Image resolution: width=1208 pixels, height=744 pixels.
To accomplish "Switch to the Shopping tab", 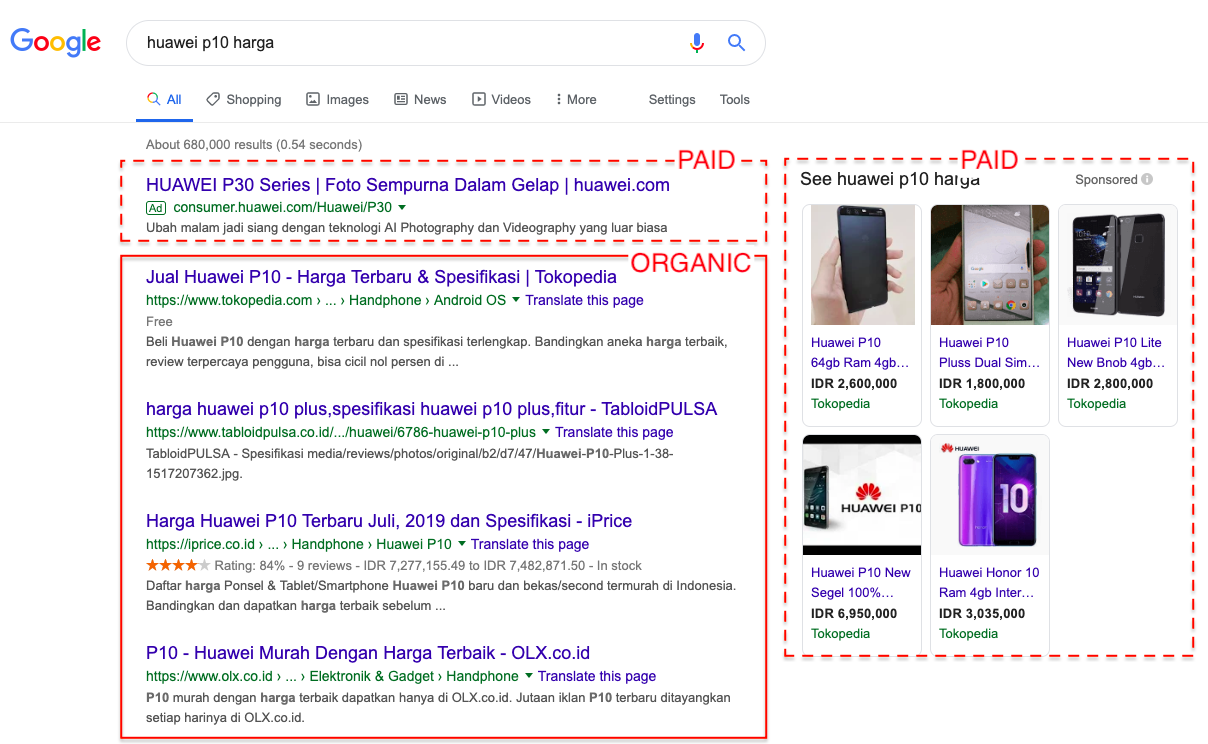I will point(244,100).
